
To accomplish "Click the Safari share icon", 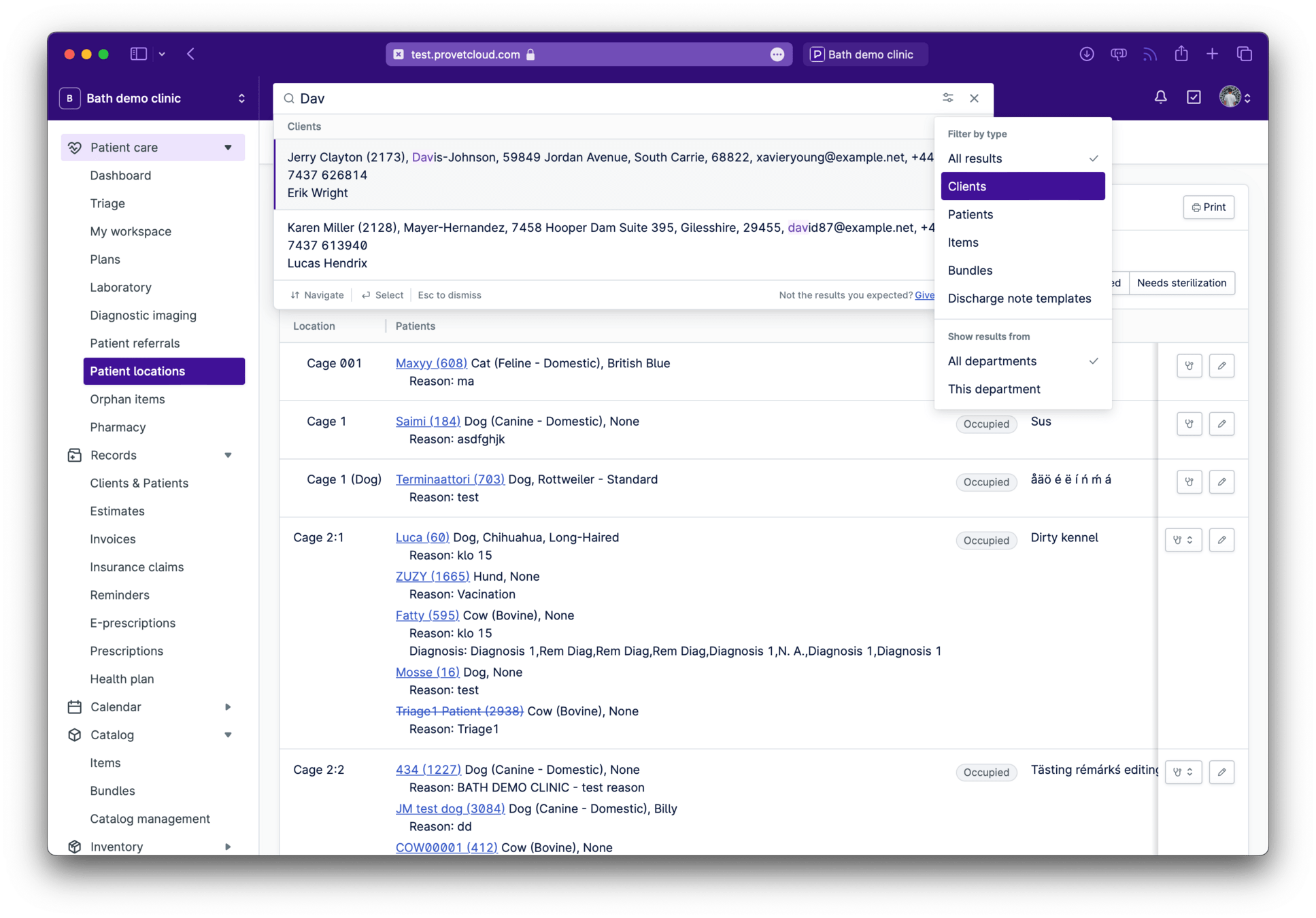I will 1181,54.
